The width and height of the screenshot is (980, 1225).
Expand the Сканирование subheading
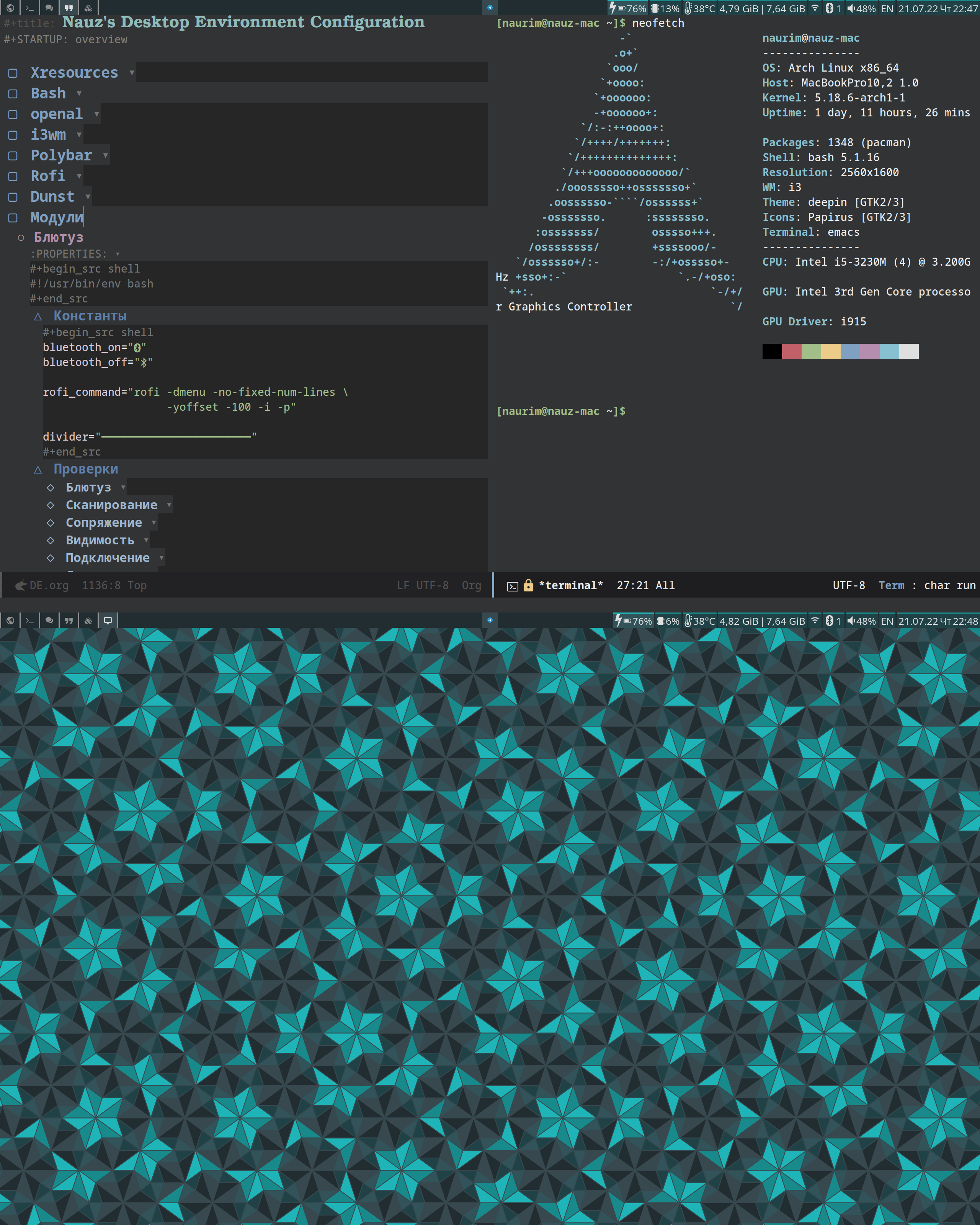(x=169, y=505)
